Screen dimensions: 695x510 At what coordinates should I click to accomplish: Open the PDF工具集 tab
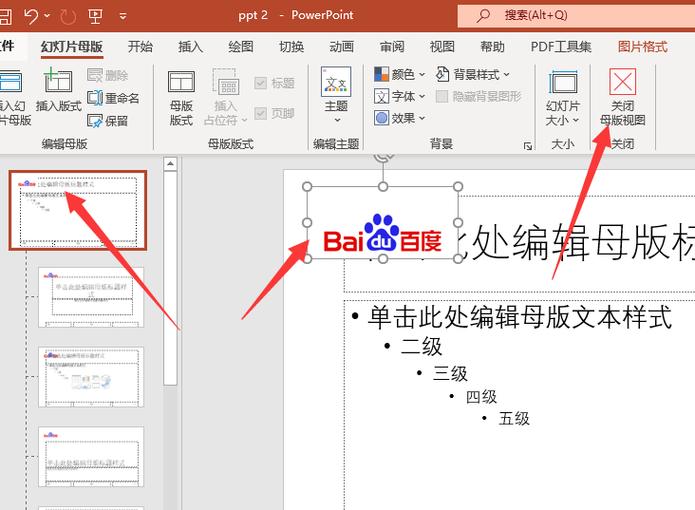click(561, 47)
